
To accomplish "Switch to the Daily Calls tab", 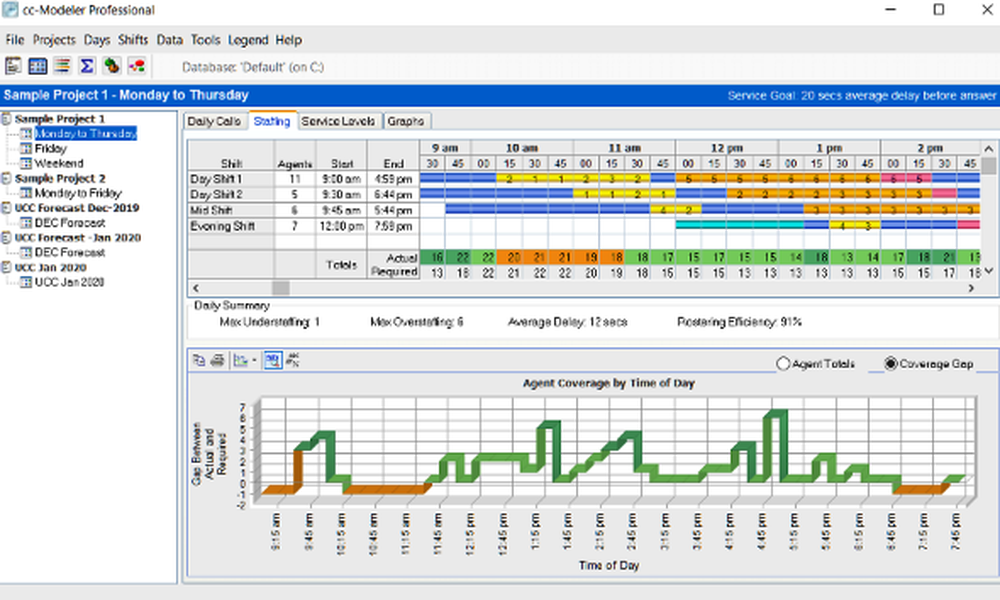I will pyautogui.click(x=215, y=121).
